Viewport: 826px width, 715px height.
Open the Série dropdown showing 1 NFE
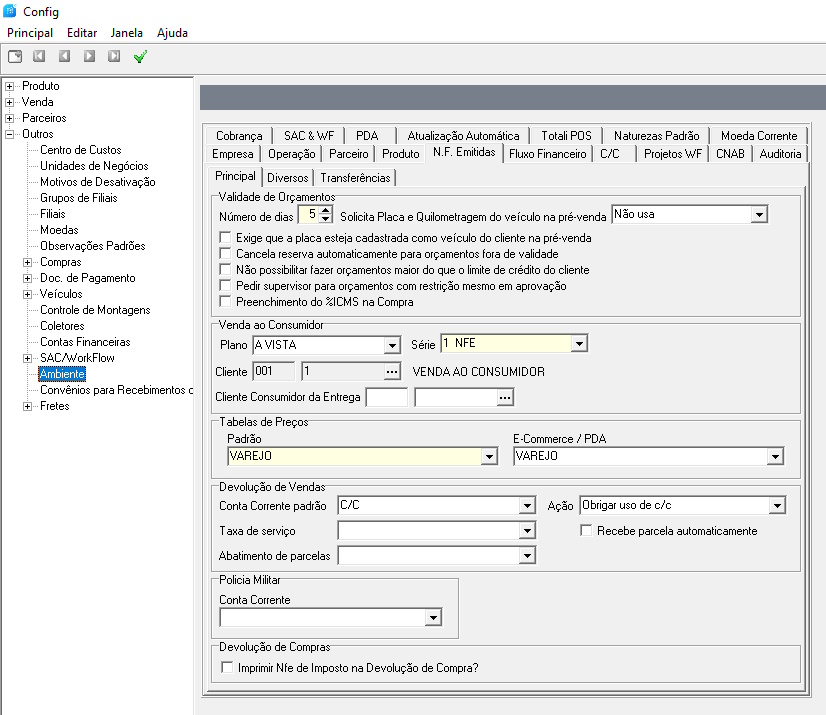578,344
